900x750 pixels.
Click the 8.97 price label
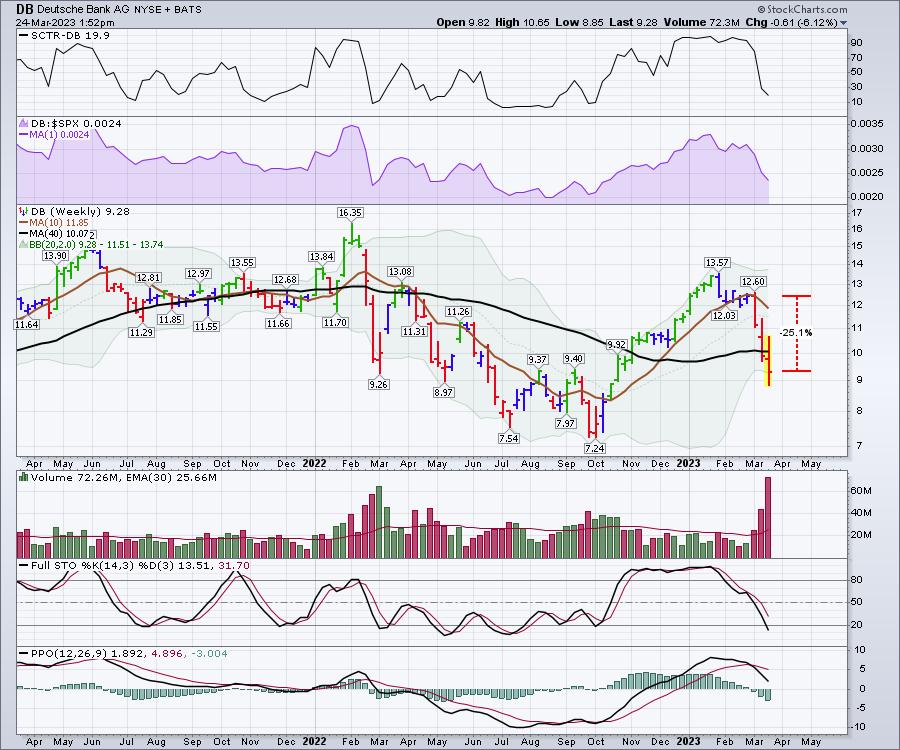pos(443,393)
